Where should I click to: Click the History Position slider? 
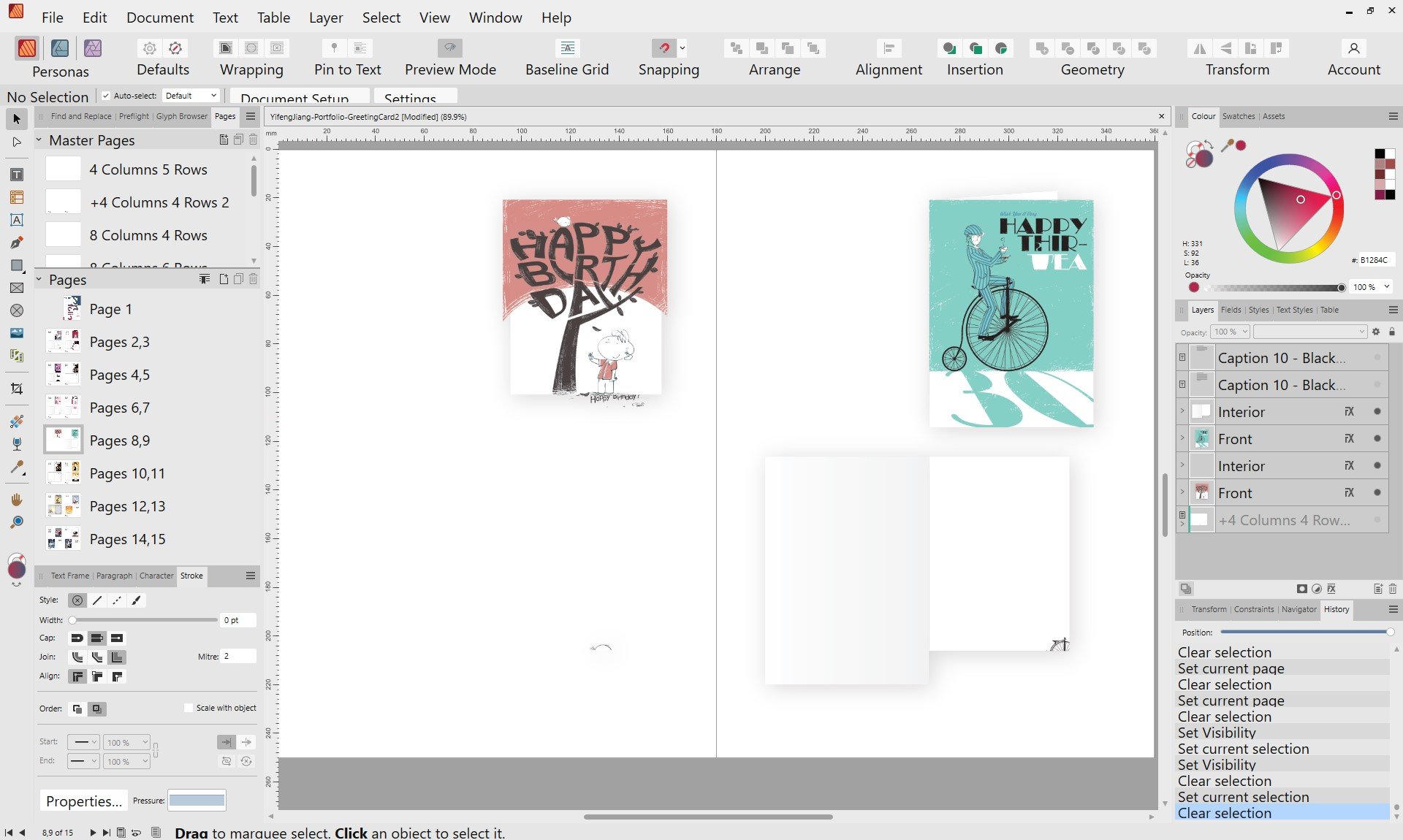click(1307, 632)
